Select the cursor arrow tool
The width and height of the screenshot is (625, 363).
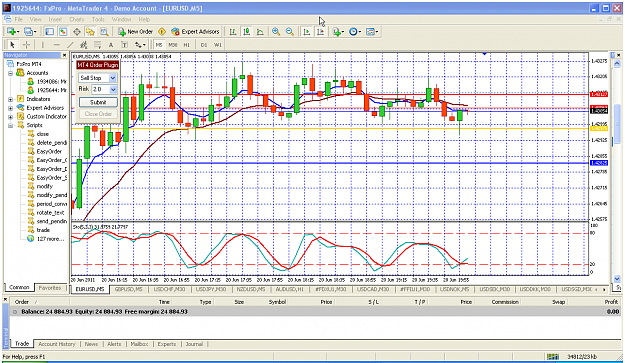[12, 45]
